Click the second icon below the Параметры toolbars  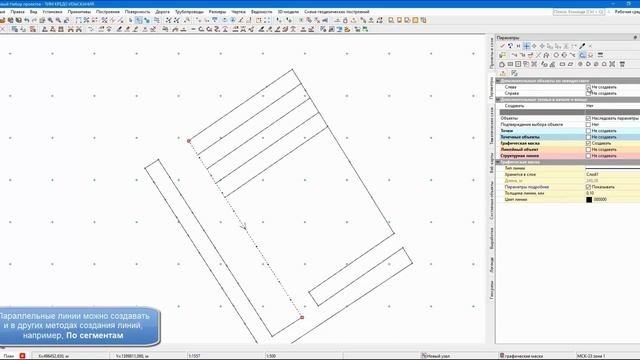click(x=514, y=73)
